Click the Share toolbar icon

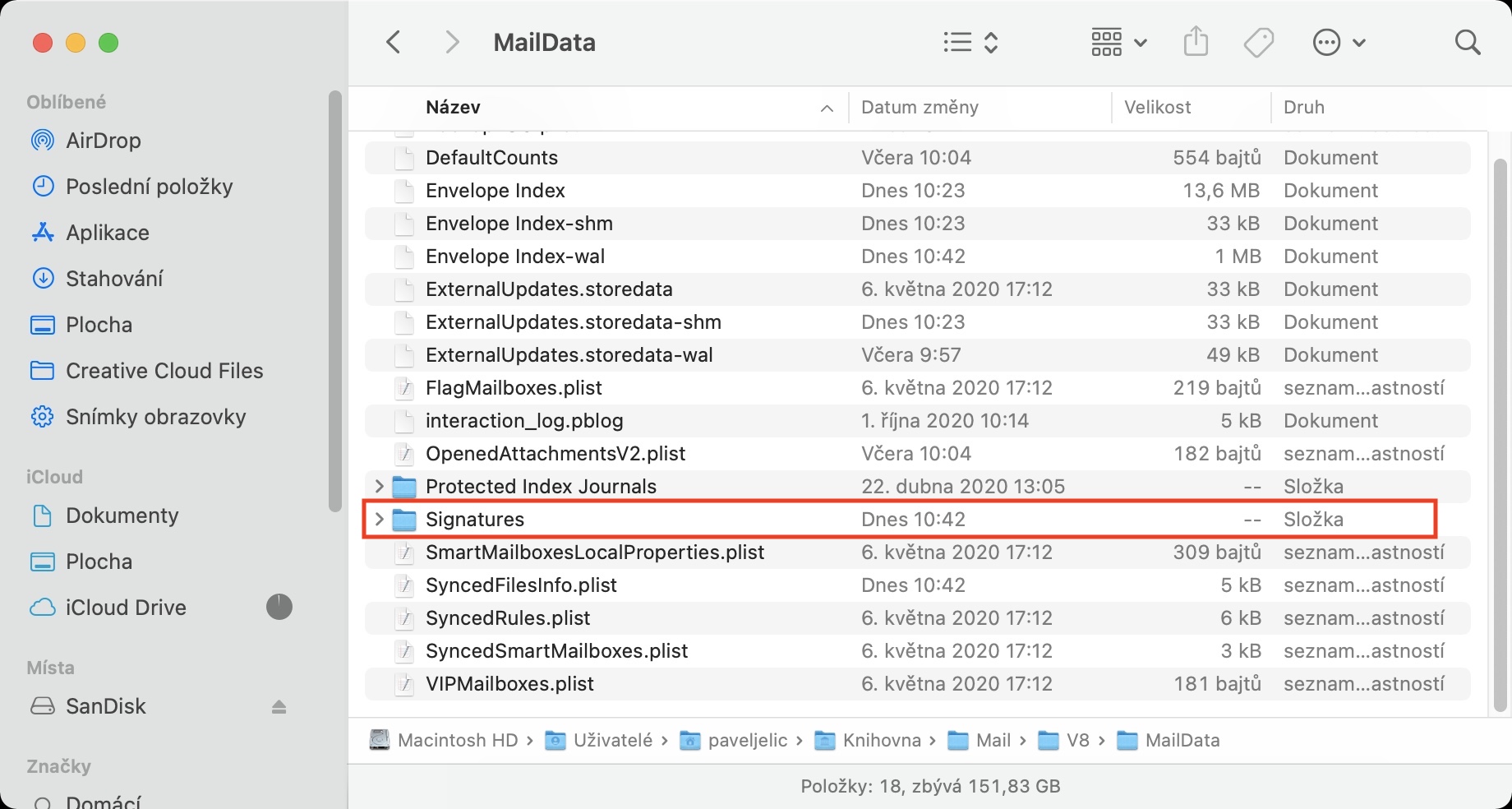pos(1196,42)
